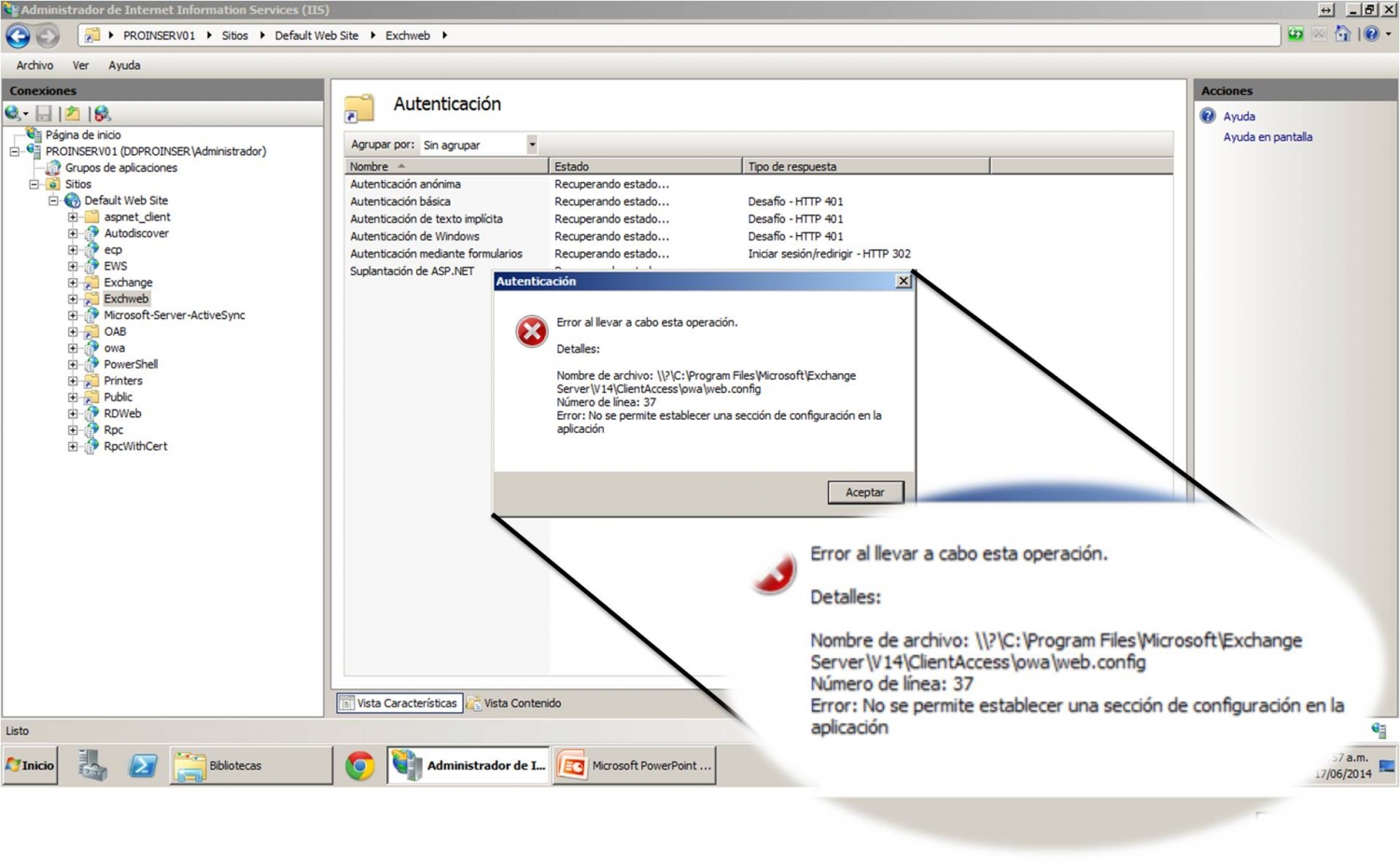The image size is (1400, 863).
Task: Expand the RpcWithCert node
Action: click(x=73, y=447)
